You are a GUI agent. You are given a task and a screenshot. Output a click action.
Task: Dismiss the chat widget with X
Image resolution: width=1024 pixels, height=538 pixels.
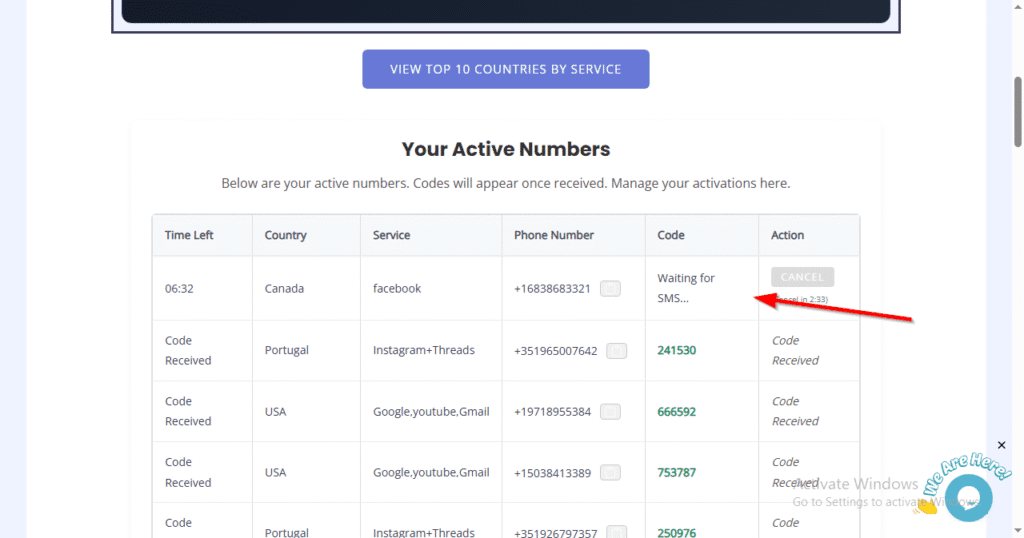(1002, 445)
